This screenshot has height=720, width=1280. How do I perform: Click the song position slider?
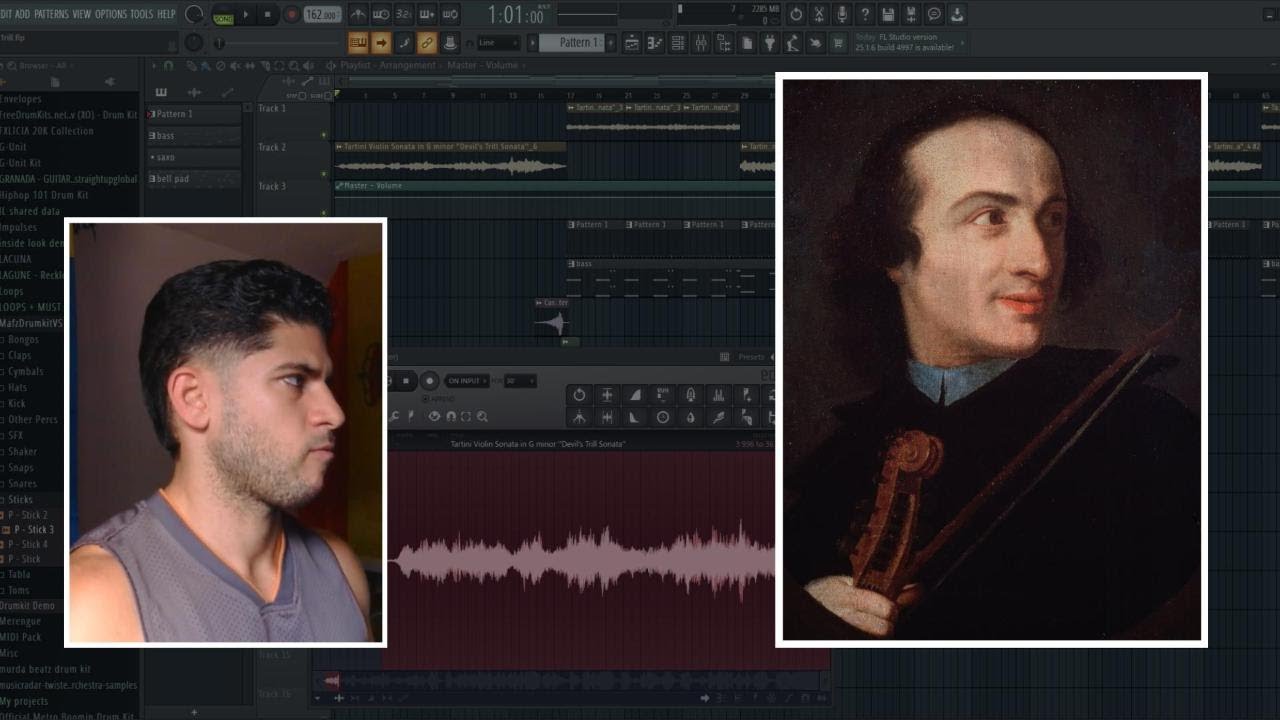pyautogui.click(x=278, y=43)
